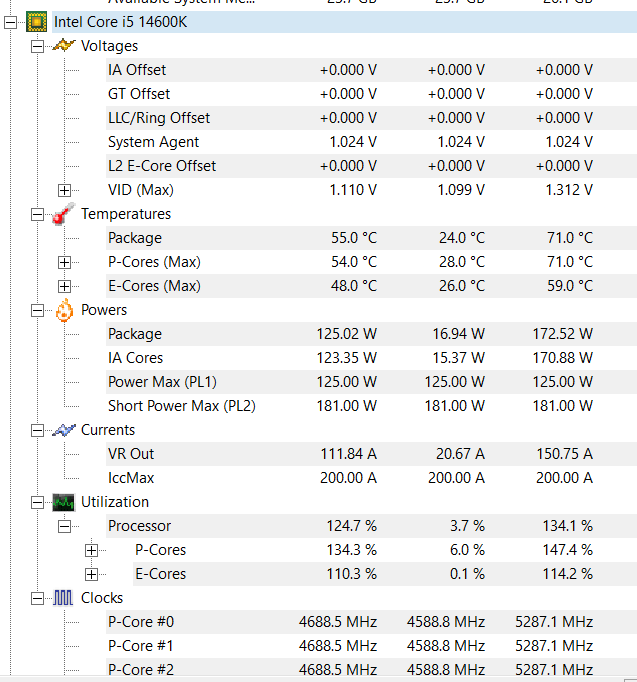
Task: Collapse the Currents section
Action: tap(37, 430)
